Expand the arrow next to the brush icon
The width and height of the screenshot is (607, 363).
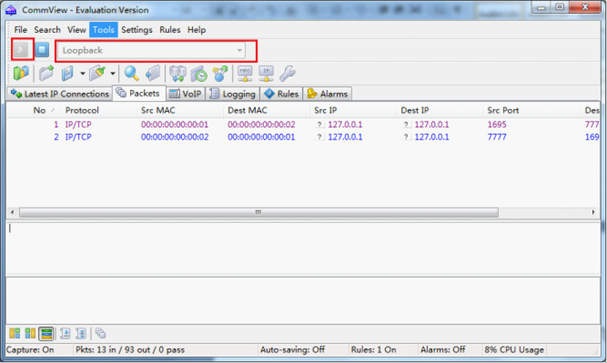112,73
